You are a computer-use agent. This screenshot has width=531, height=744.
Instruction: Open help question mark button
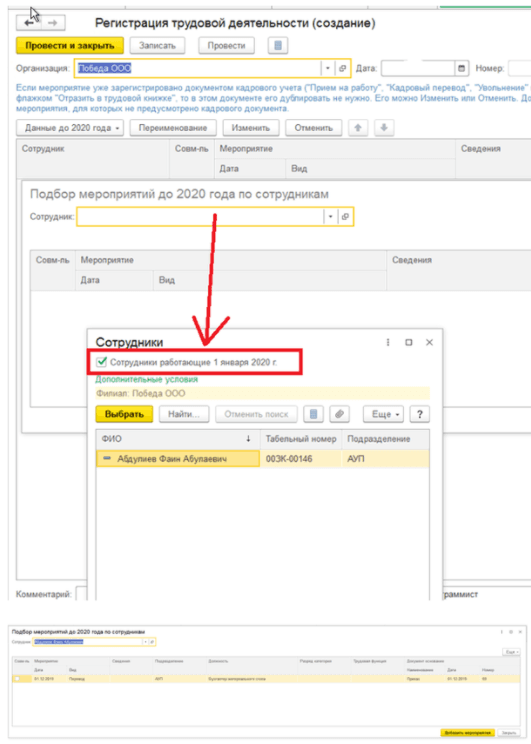[419, 414]
